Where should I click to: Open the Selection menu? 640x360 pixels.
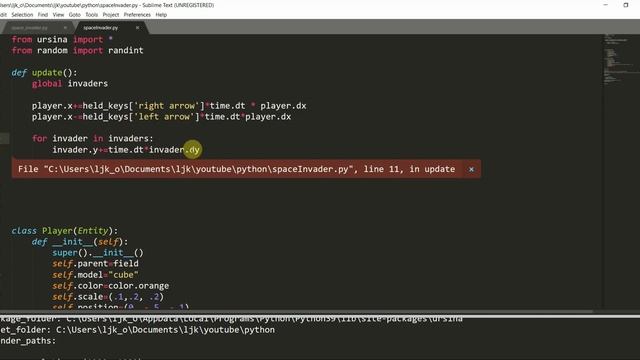22,15
